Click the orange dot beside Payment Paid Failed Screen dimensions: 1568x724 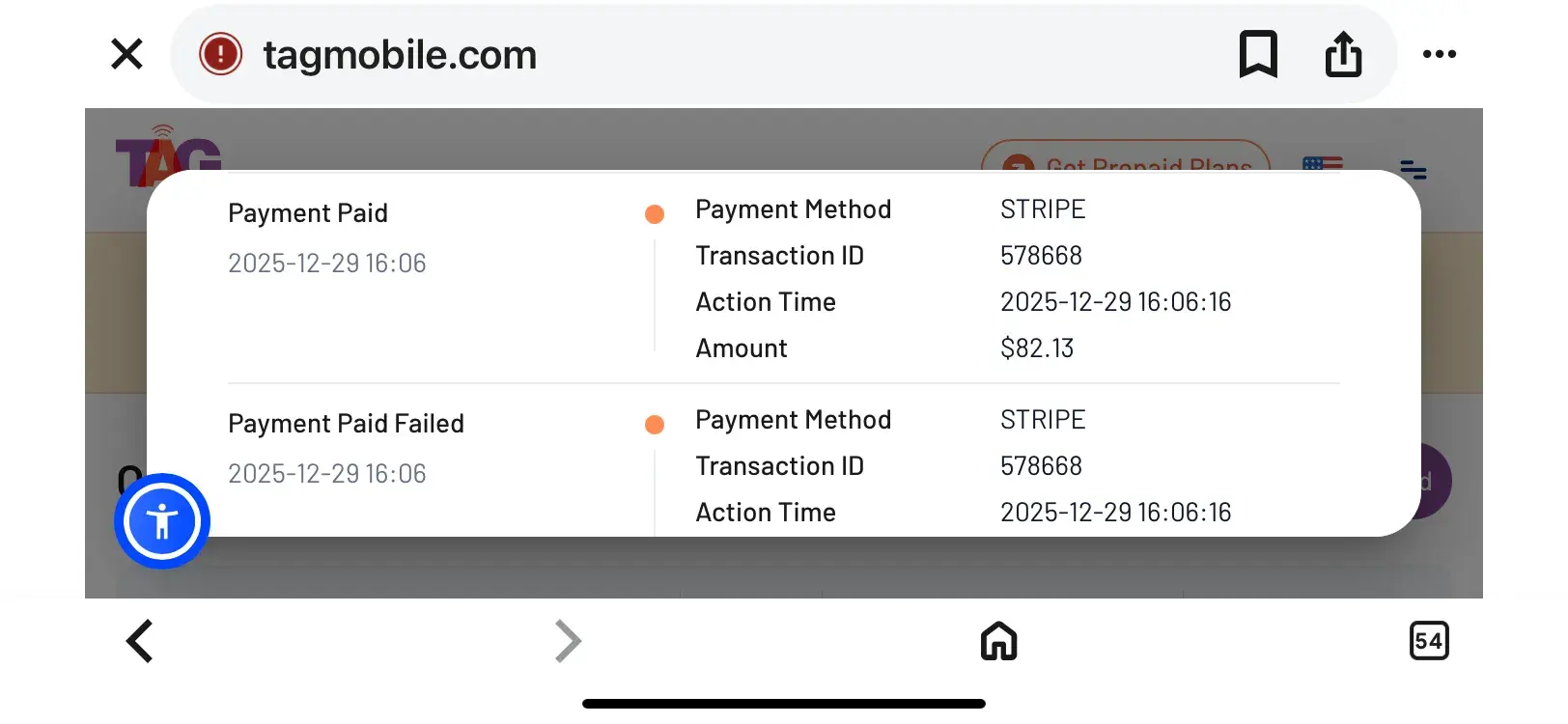[655, 425]
